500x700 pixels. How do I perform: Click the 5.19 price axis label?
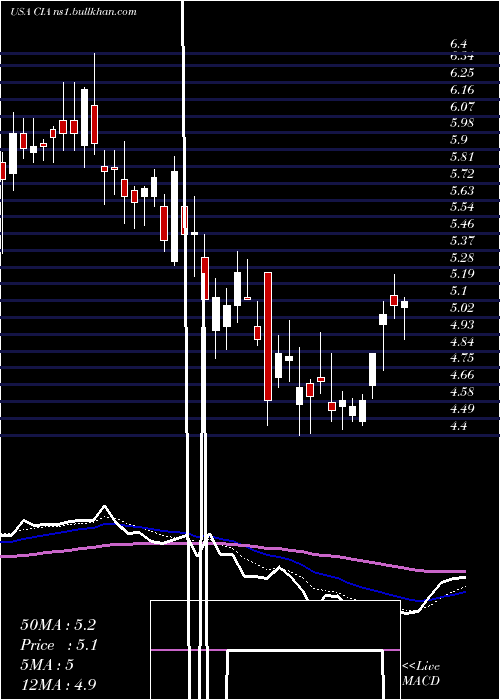pos(462,274)
